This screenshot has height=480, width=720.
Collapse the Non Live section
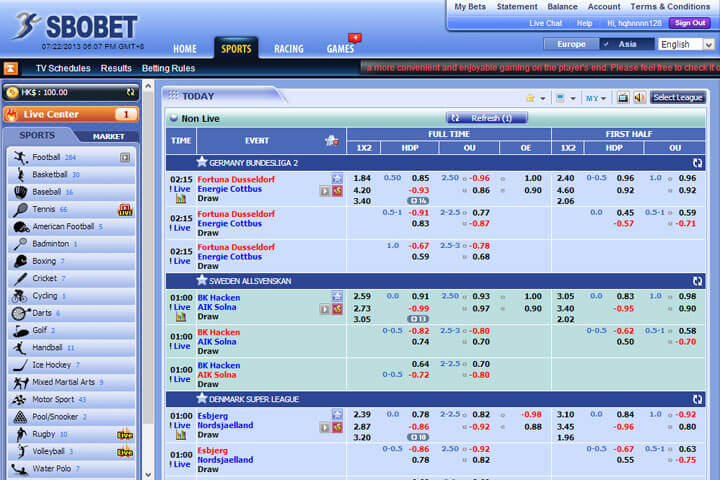pos(174,118)
